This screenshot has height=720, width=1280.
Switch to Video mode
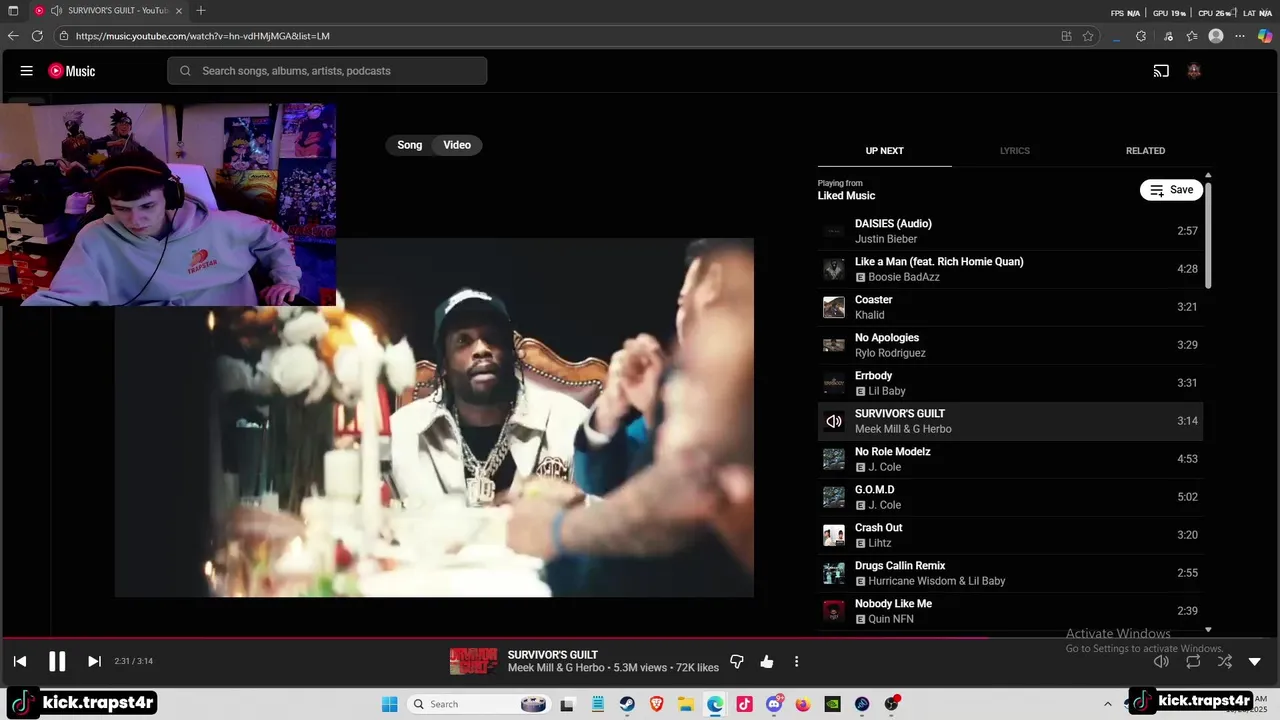(457, 145)
